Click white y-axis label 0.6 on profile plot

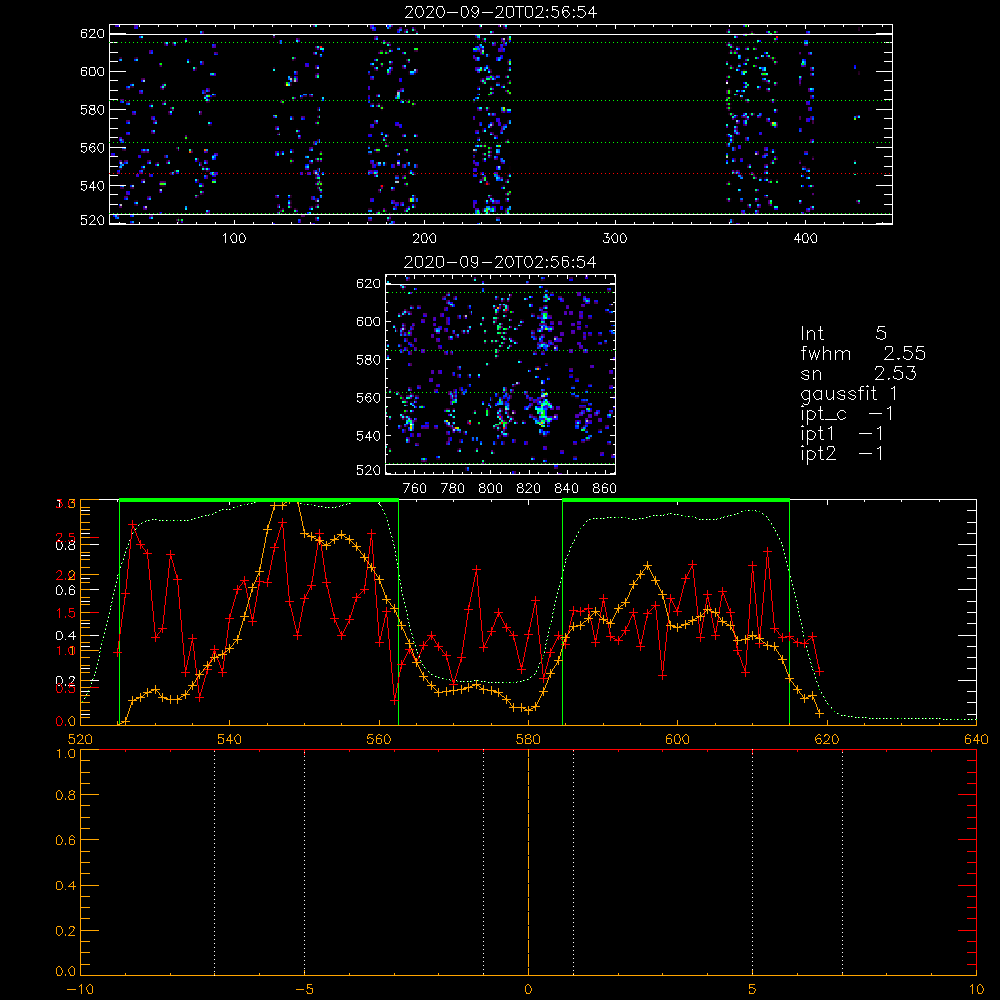[66, 591]
